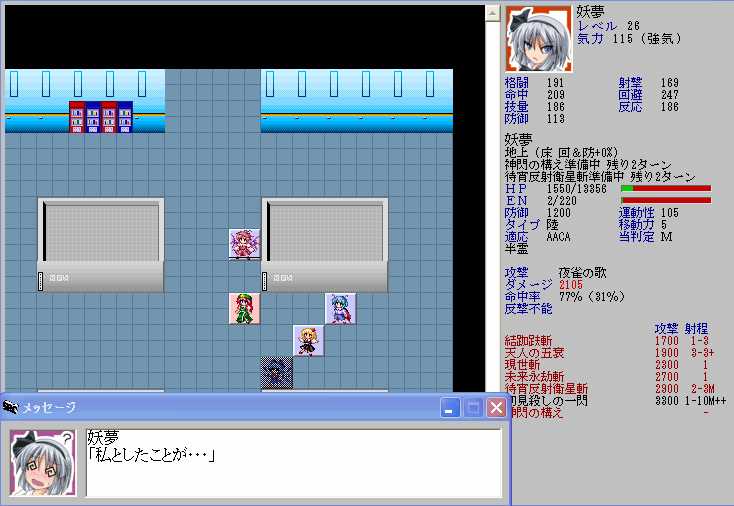Click the 適応 AACA value
The height and width of the screenshot is (506, 734).
pyautogui.click(x=558, y=237)
